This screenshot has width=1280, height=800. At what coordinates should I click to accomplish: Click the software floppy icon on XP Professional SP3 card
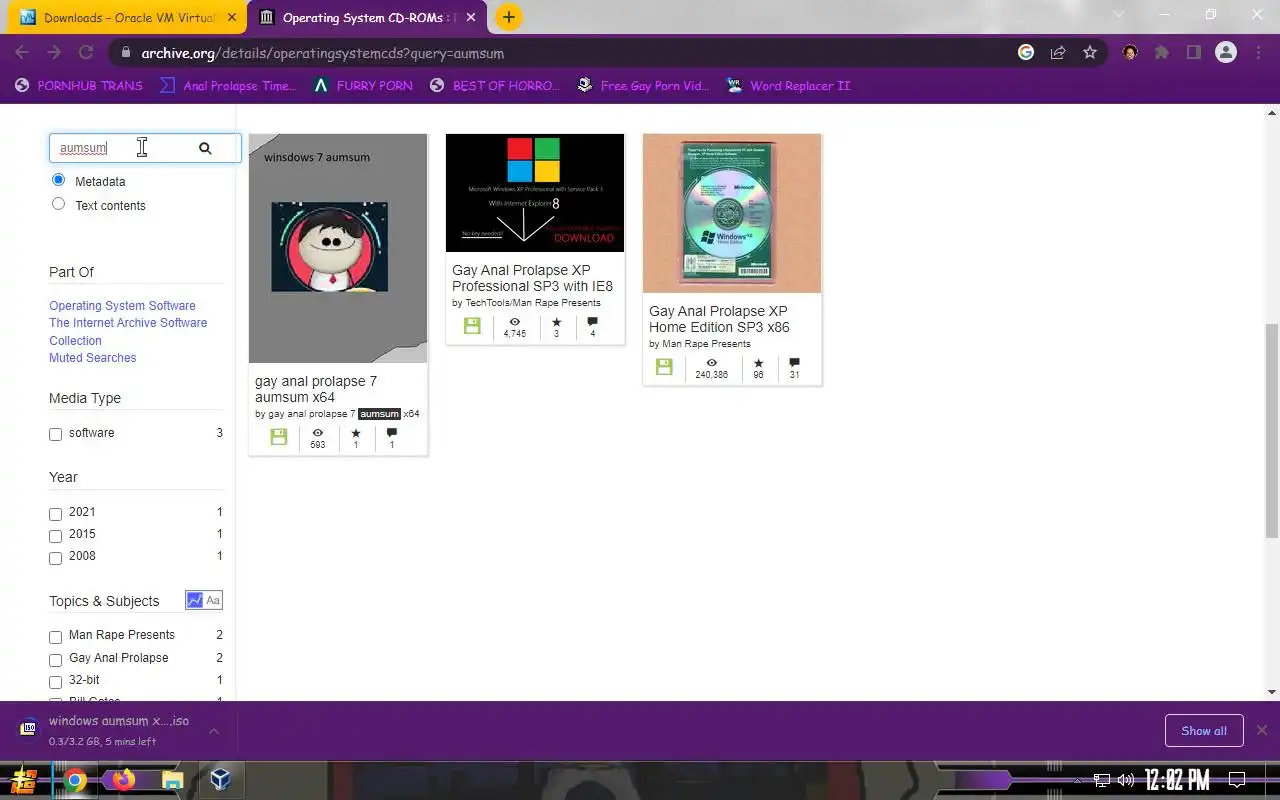point(472,326)
